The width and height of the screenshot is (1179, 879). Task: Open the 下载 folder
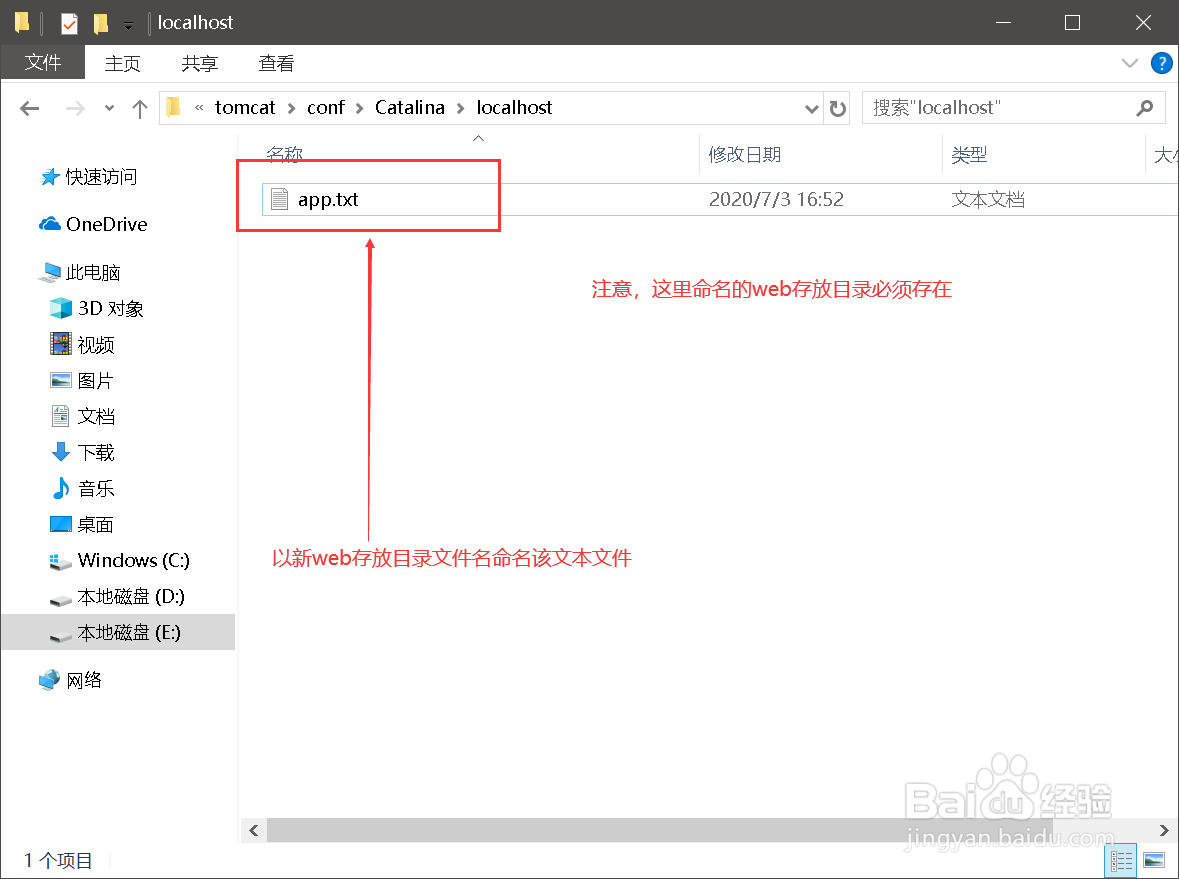coord(95,453)
